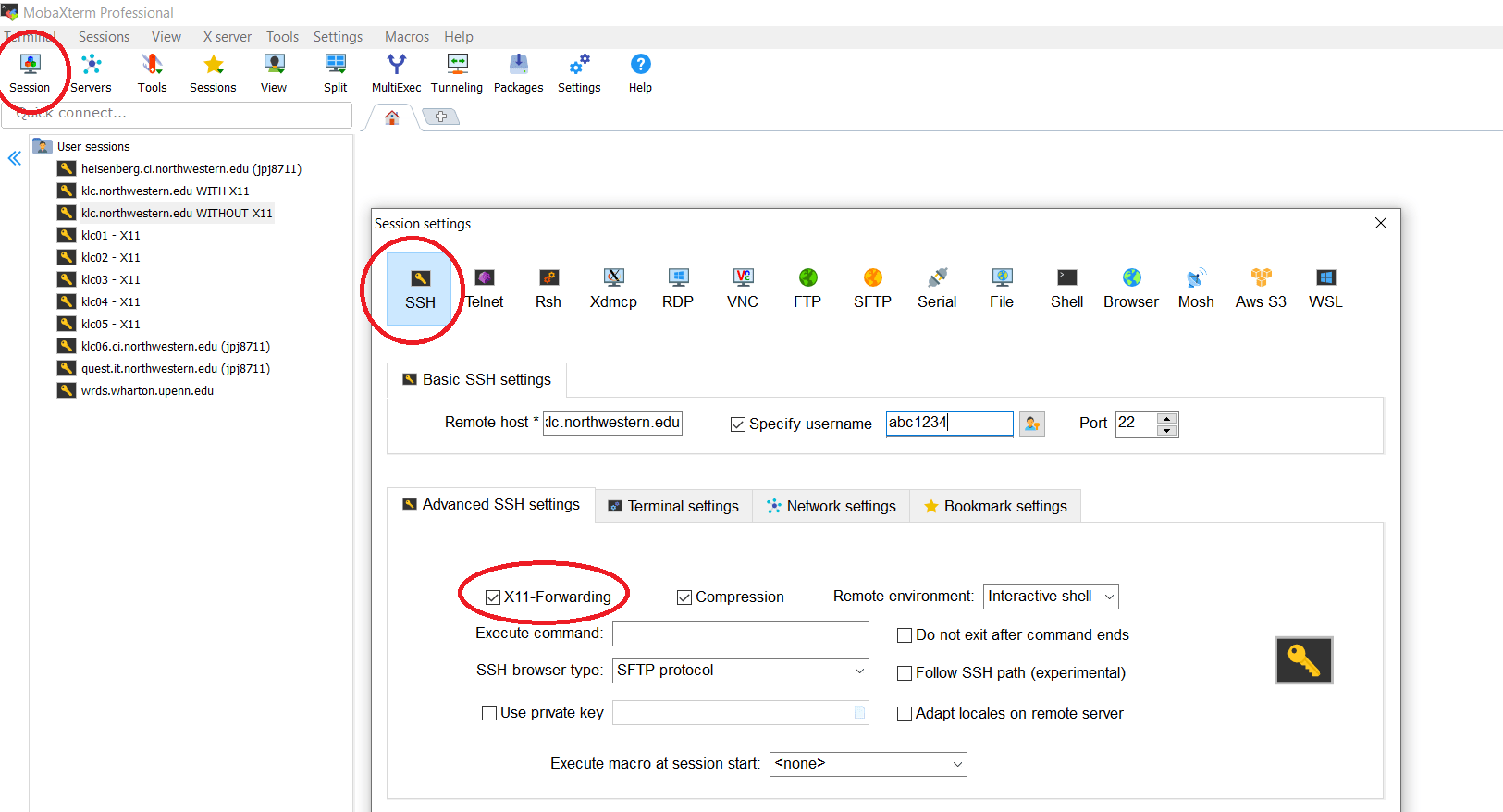Screen dimensions: 1503x812
Task: Open the klc03 - X11 saved session
Action: click(110, 279)
